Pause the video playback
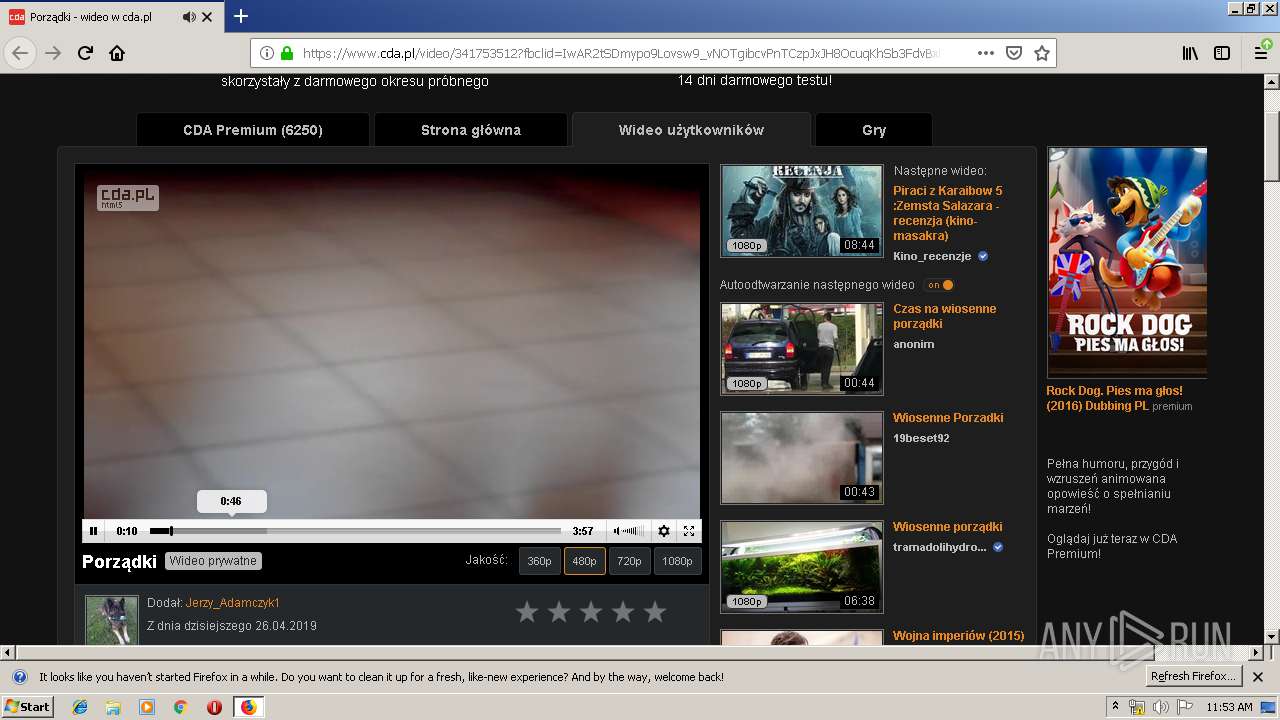 tap(93, 531)
